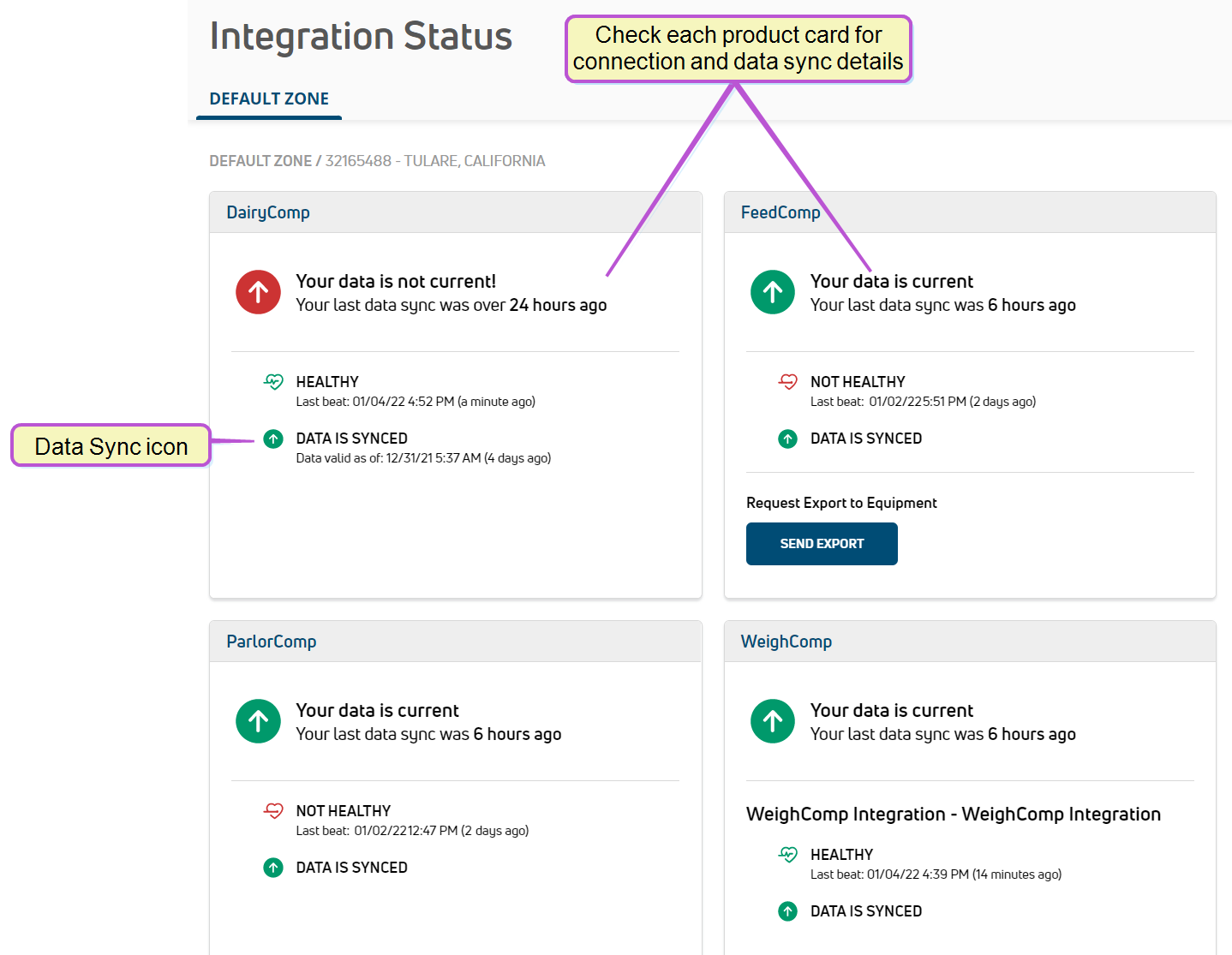Click the large green arrow icon in ParlorComp
Image resolution: width=1232 pixels, height=955 pixels.
[x=258, y=721]
